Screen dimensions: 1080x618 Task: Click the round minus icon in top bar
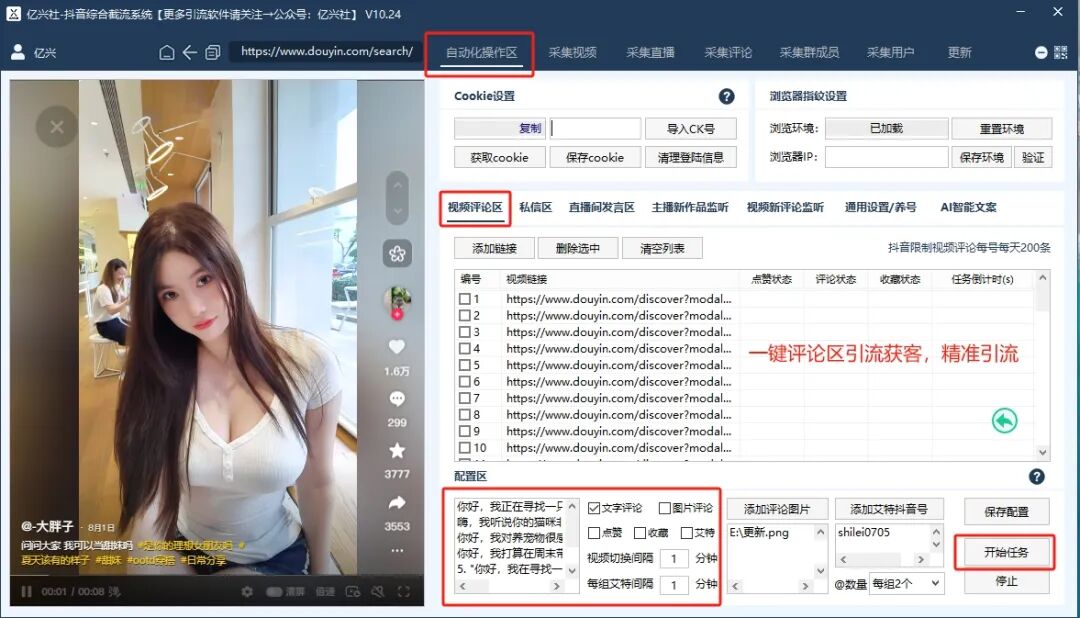click(1041, 52)
